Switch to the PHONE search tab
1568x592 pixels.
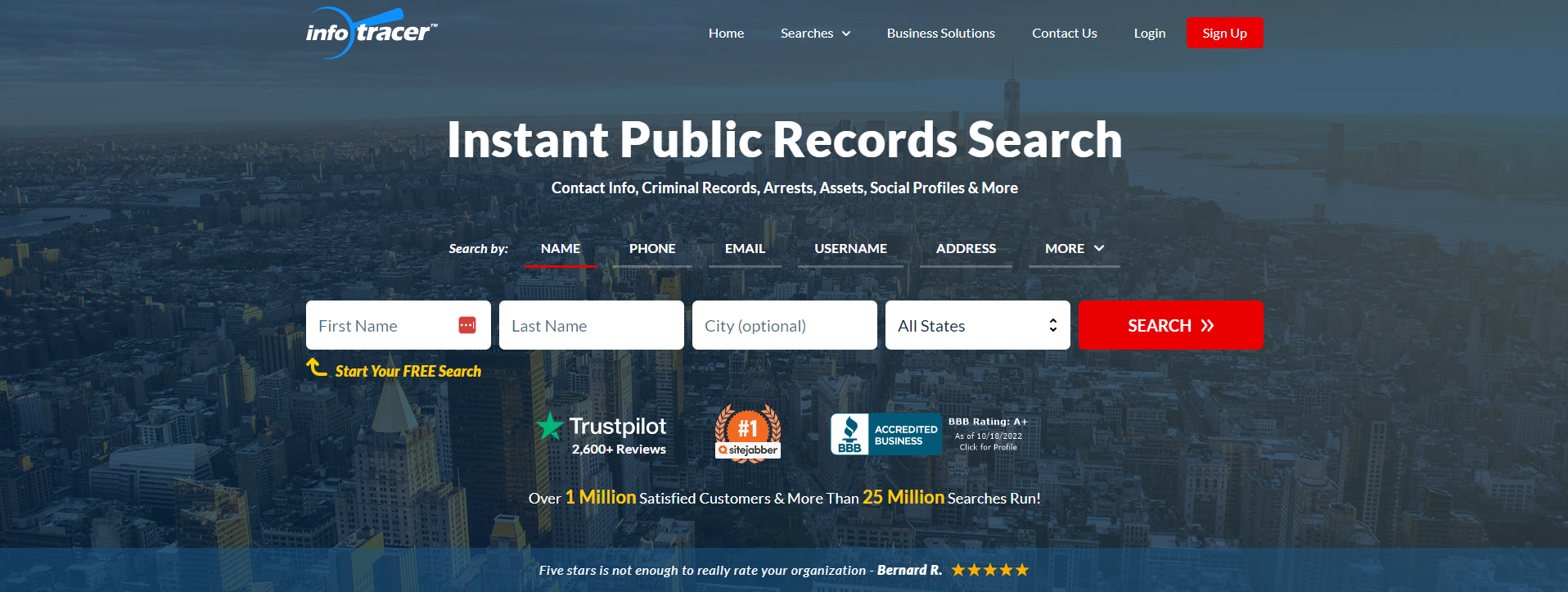[652, 248]
